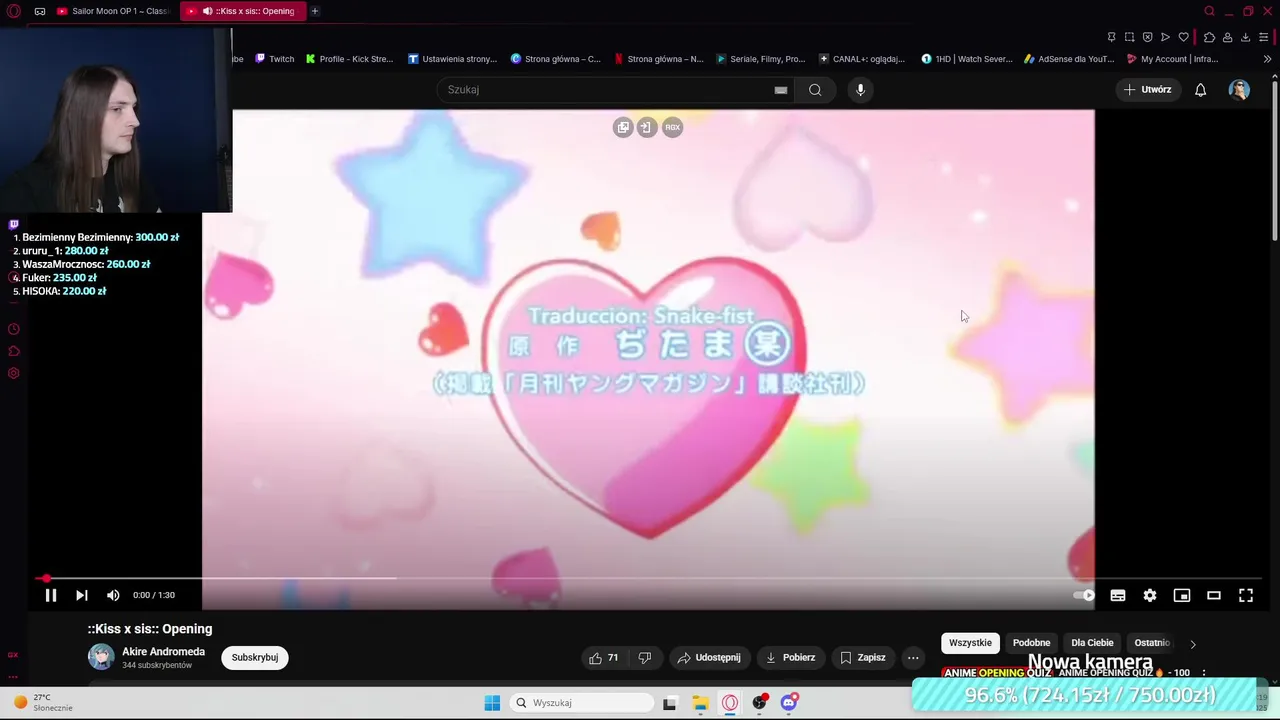Image resolution: width=1280 pixels, height=720 pixels.
Task: Open YouTube notifications bell
Action: coord(1201,90)
